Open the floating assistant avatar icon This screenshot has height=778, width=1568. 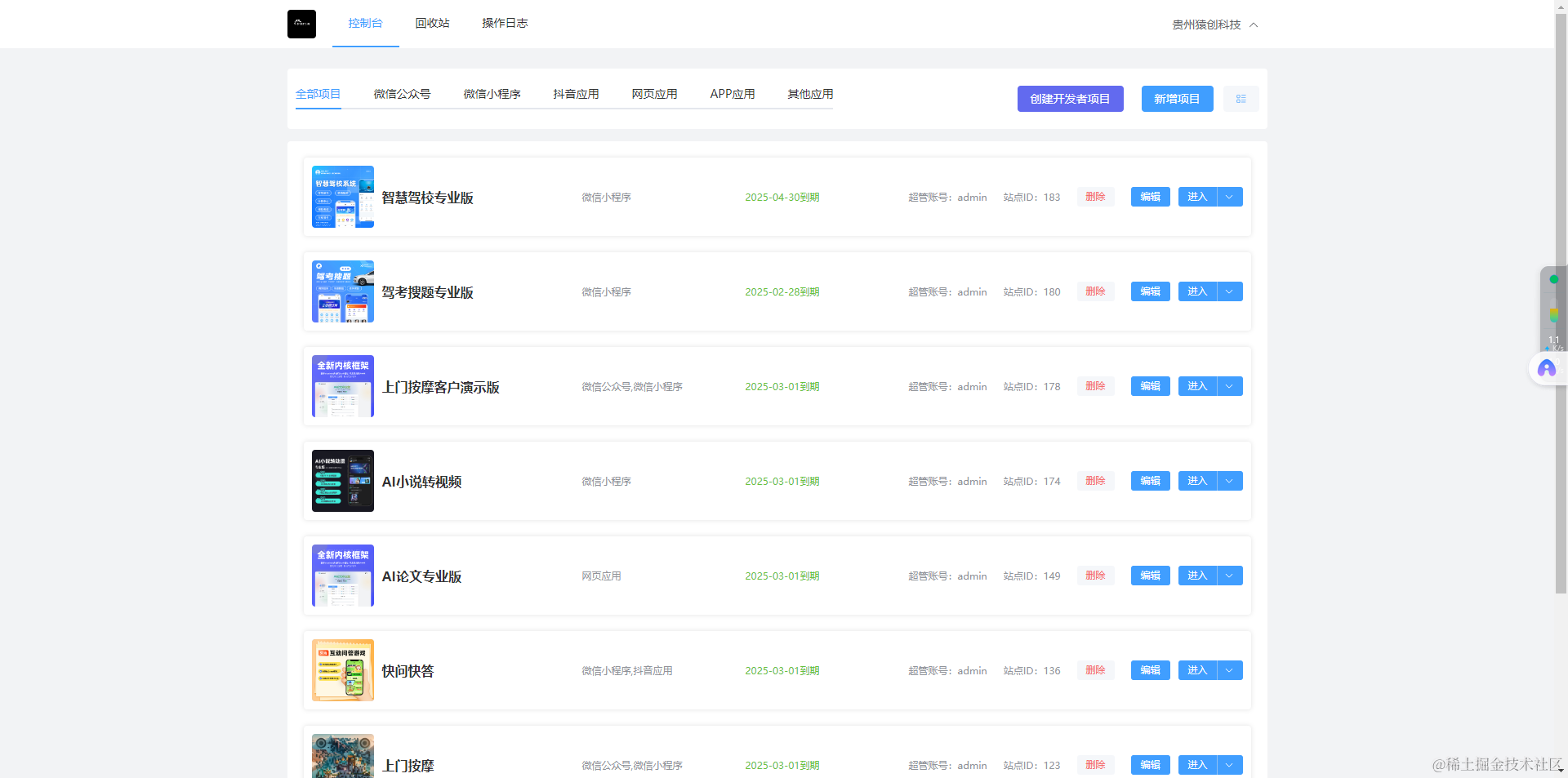click(1547, 368)
